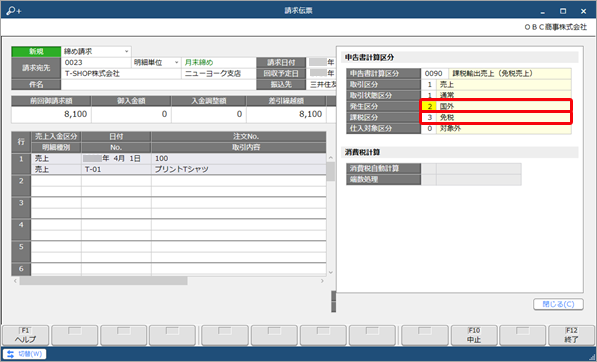Click the 4月 1日 date cell

(x=116, y=158)
